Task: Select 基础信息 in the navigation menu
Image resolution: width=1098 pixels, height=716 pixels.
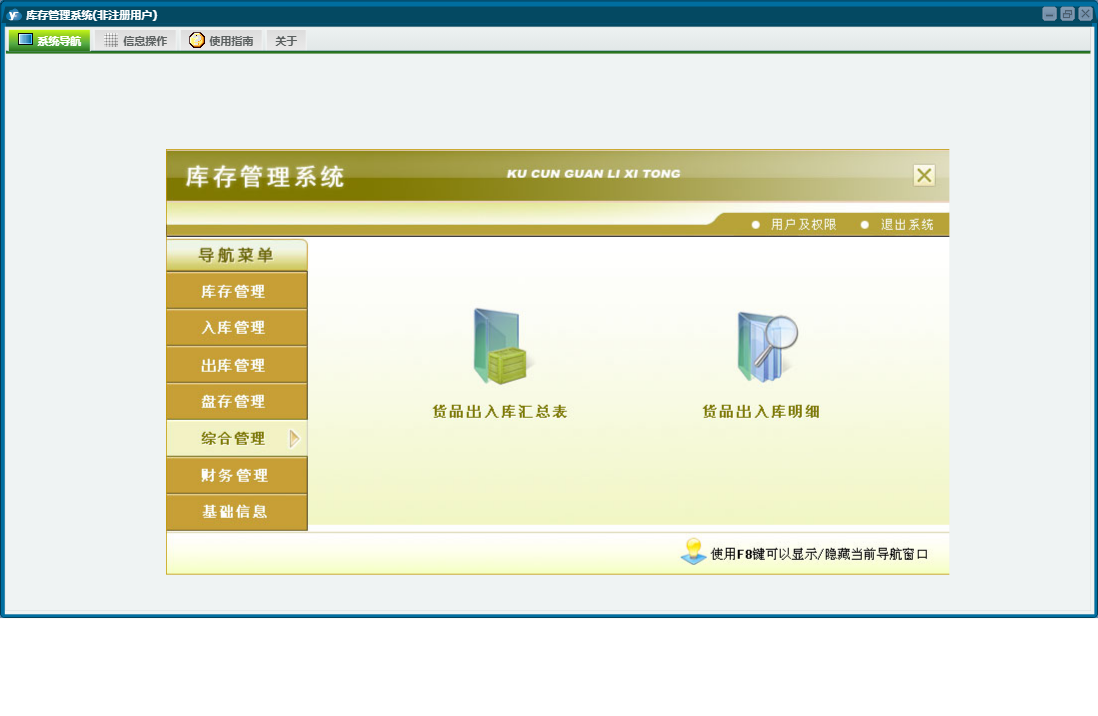Action: (x=237, y=511)
